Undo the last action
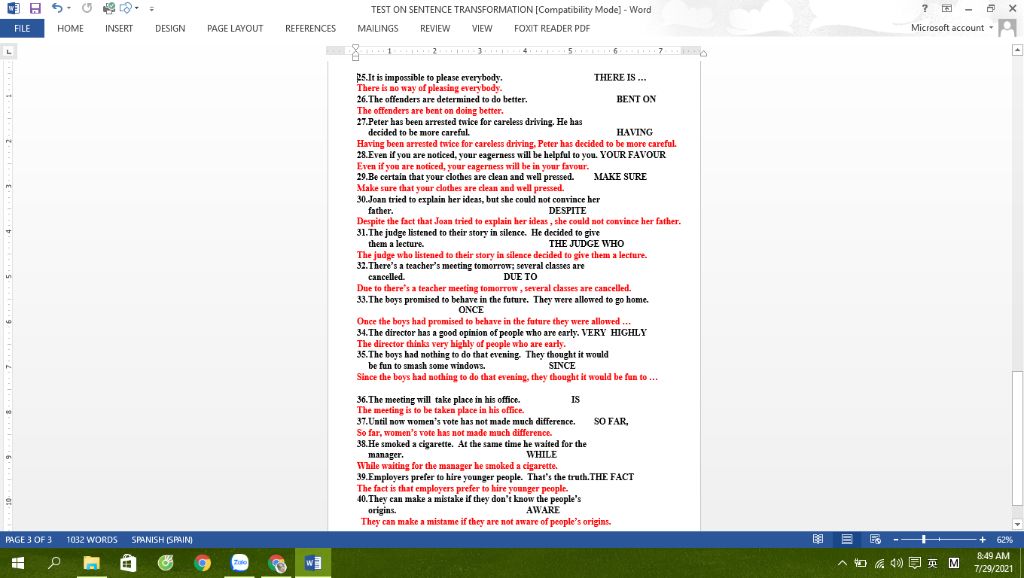 (57, 8)
